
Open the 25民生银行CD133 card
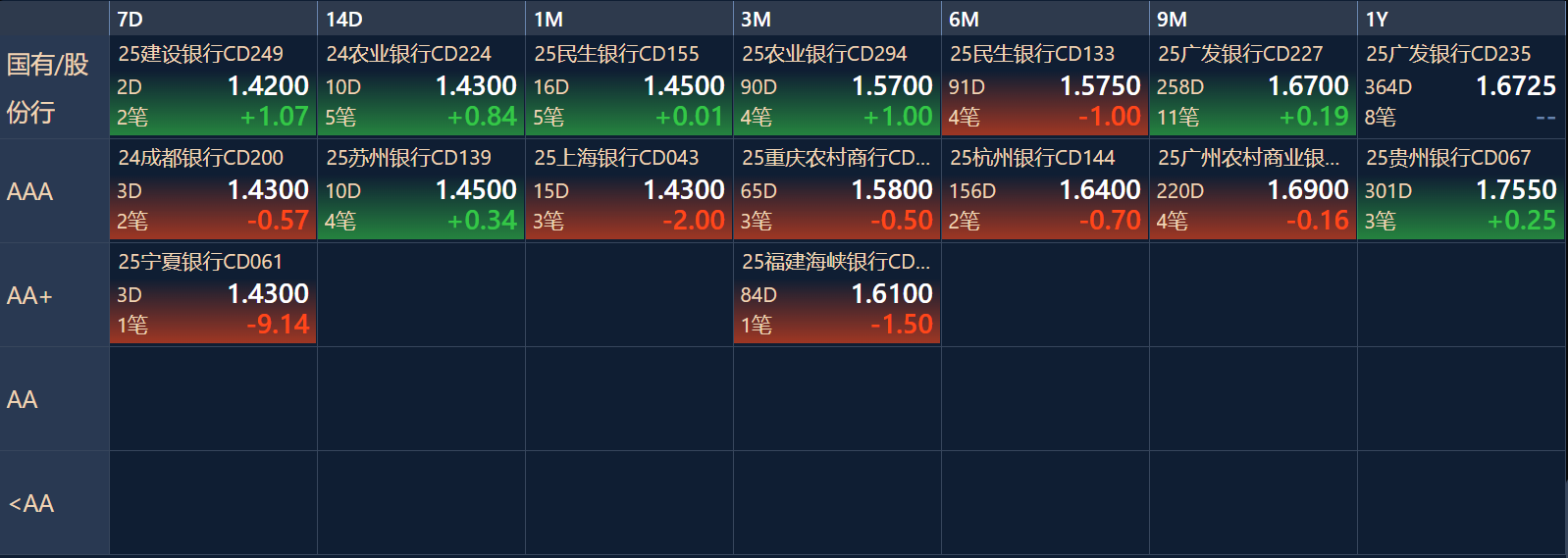(x=1045, y=86)
